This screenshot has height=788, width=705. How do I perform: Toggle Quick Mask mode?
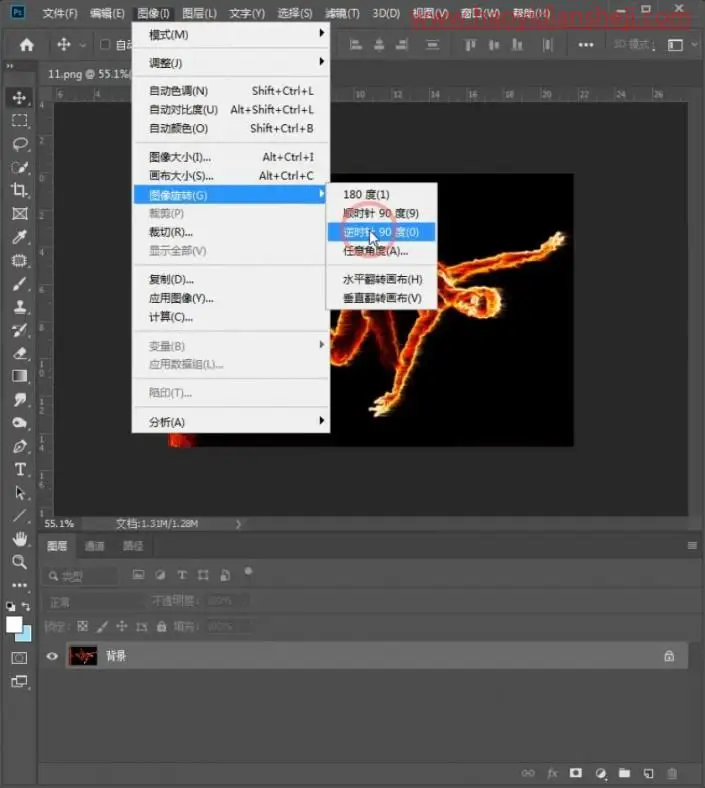19,658
